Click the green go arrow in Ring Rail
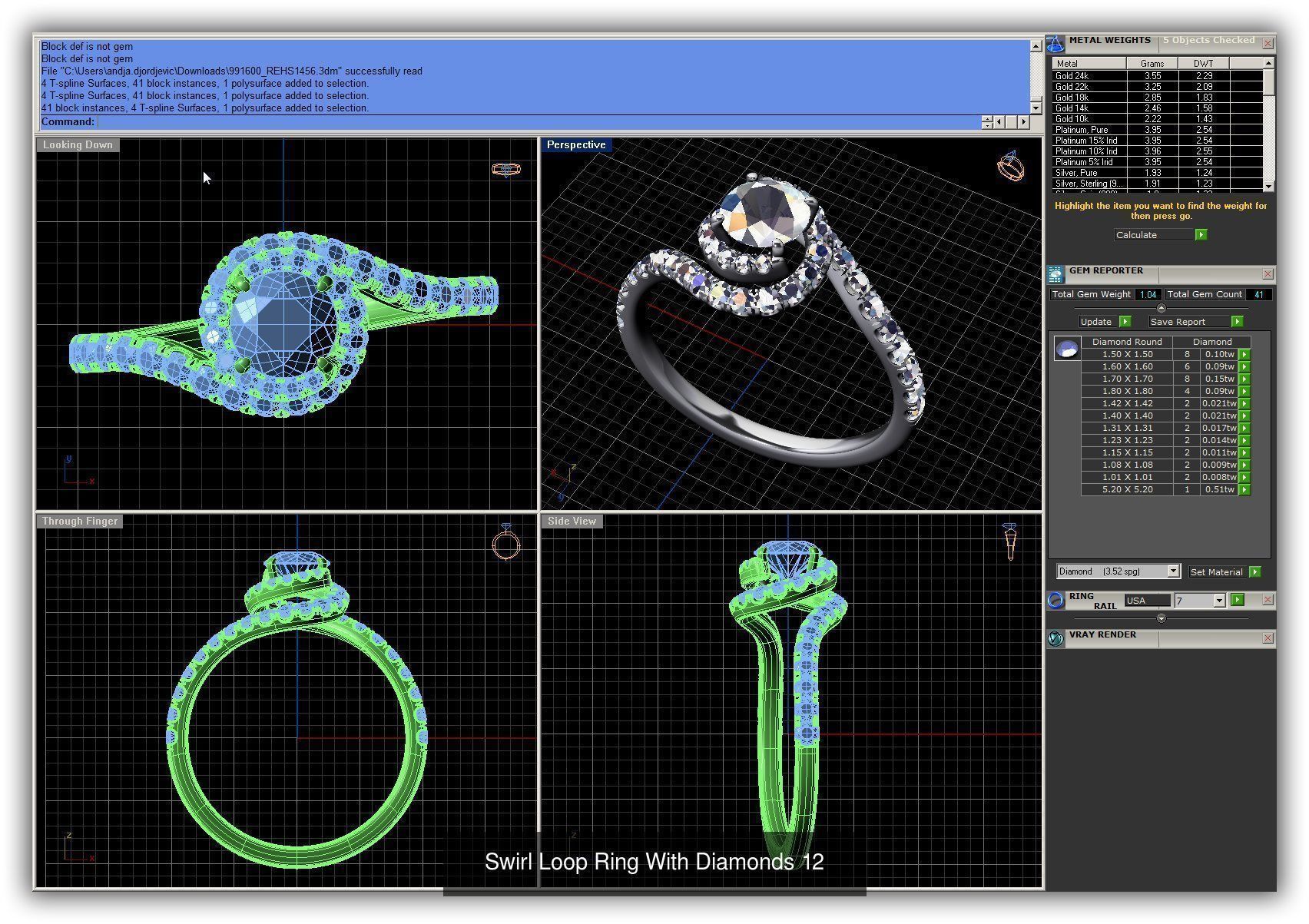Image resolution: width=1309 pixels, height=924 pixels. tap(1238, 600)
